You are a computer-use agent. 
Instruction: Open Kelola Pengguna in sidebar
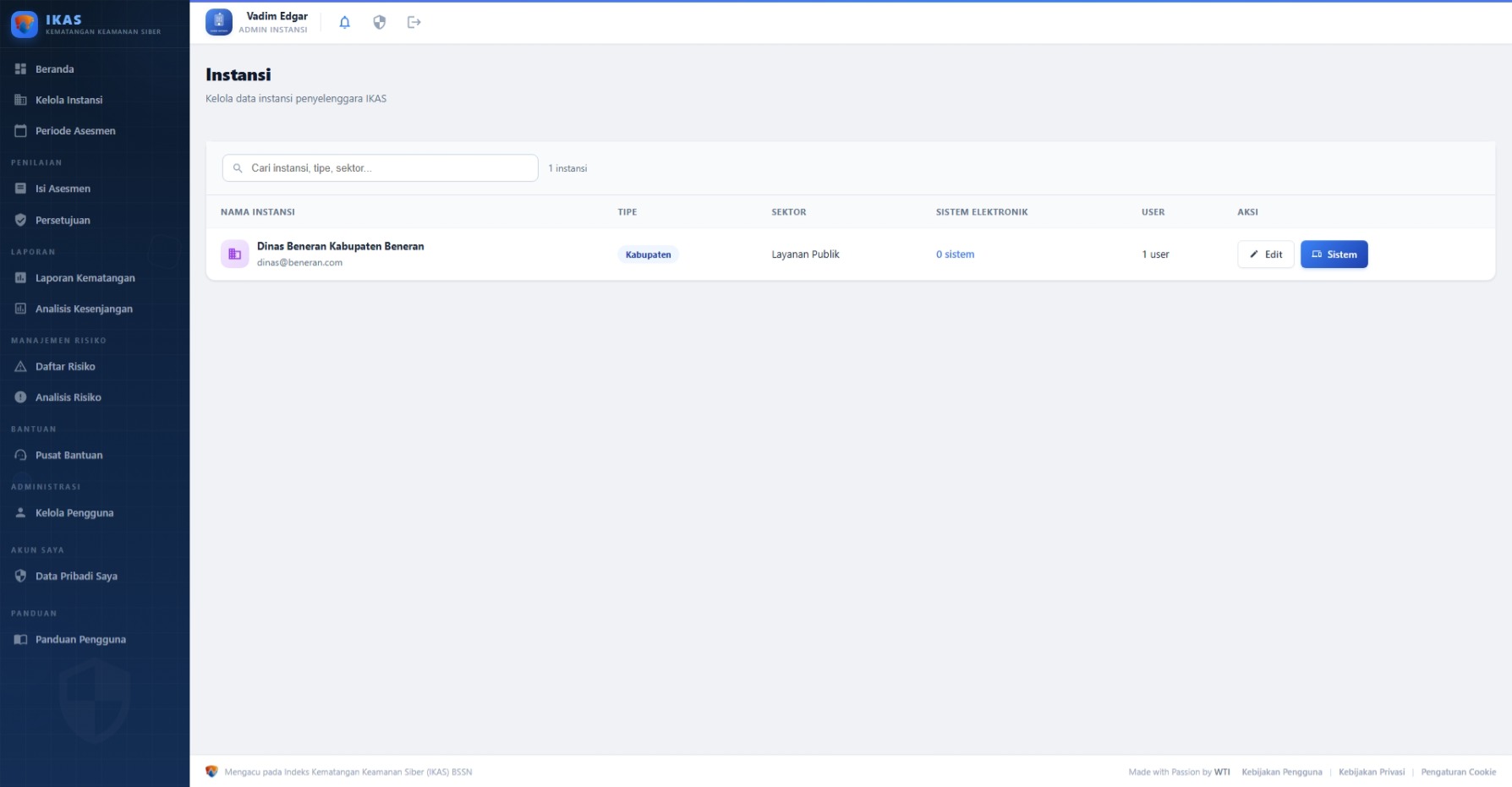tap(74, 513)
